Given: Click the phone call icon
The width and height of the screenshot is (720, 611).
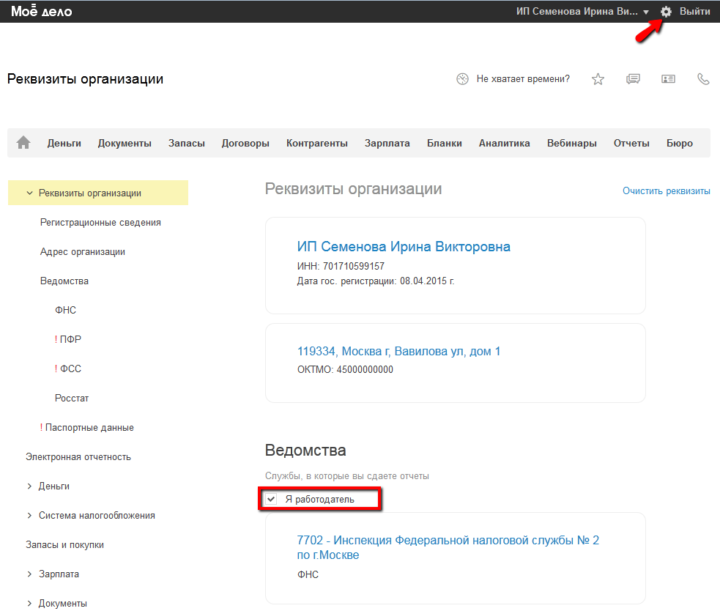Looking at the screenshot, I should tap(703, 79).
